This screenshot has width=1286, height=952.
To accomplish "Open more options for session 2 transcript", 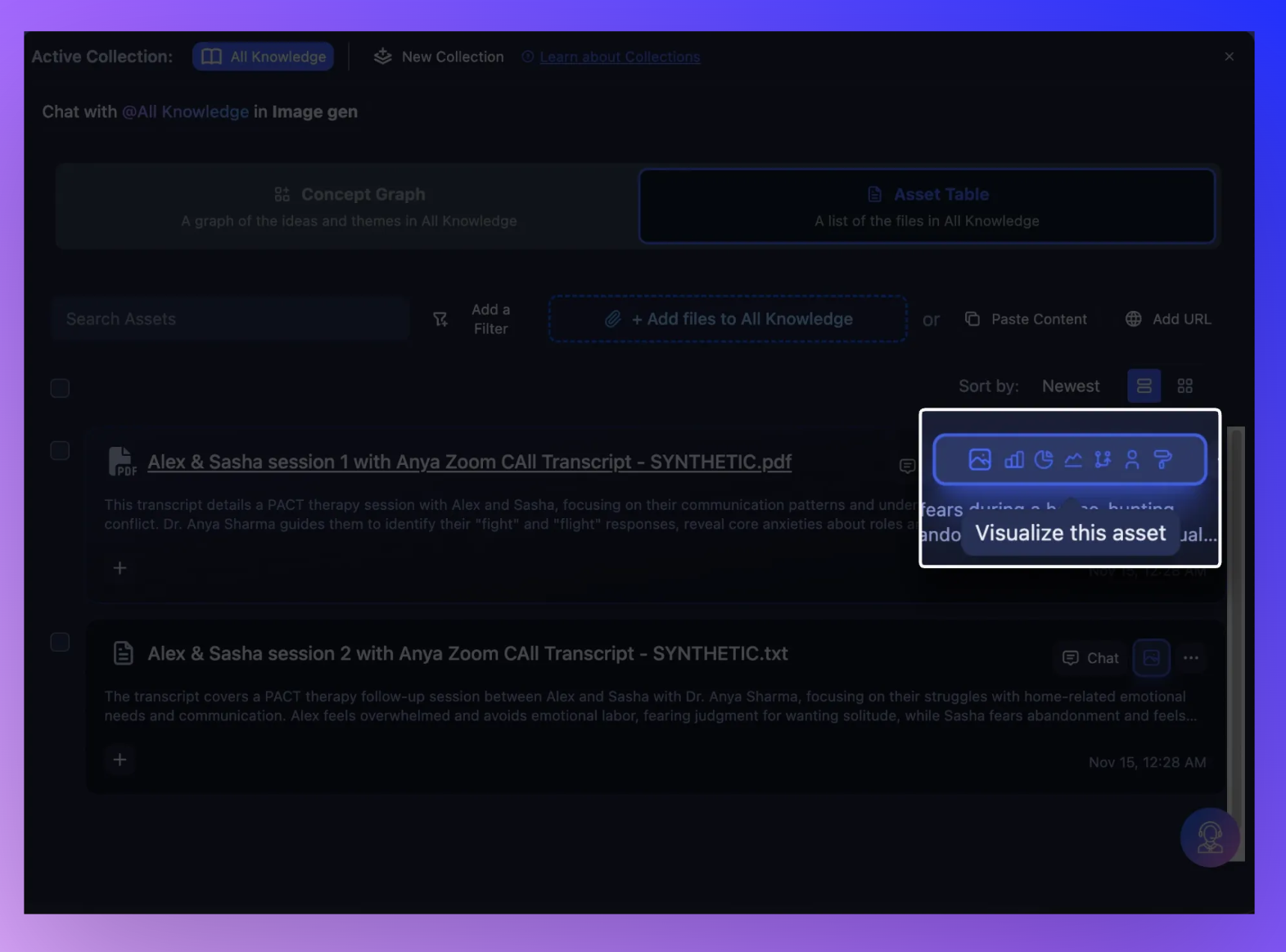I will coord(1191,658).
